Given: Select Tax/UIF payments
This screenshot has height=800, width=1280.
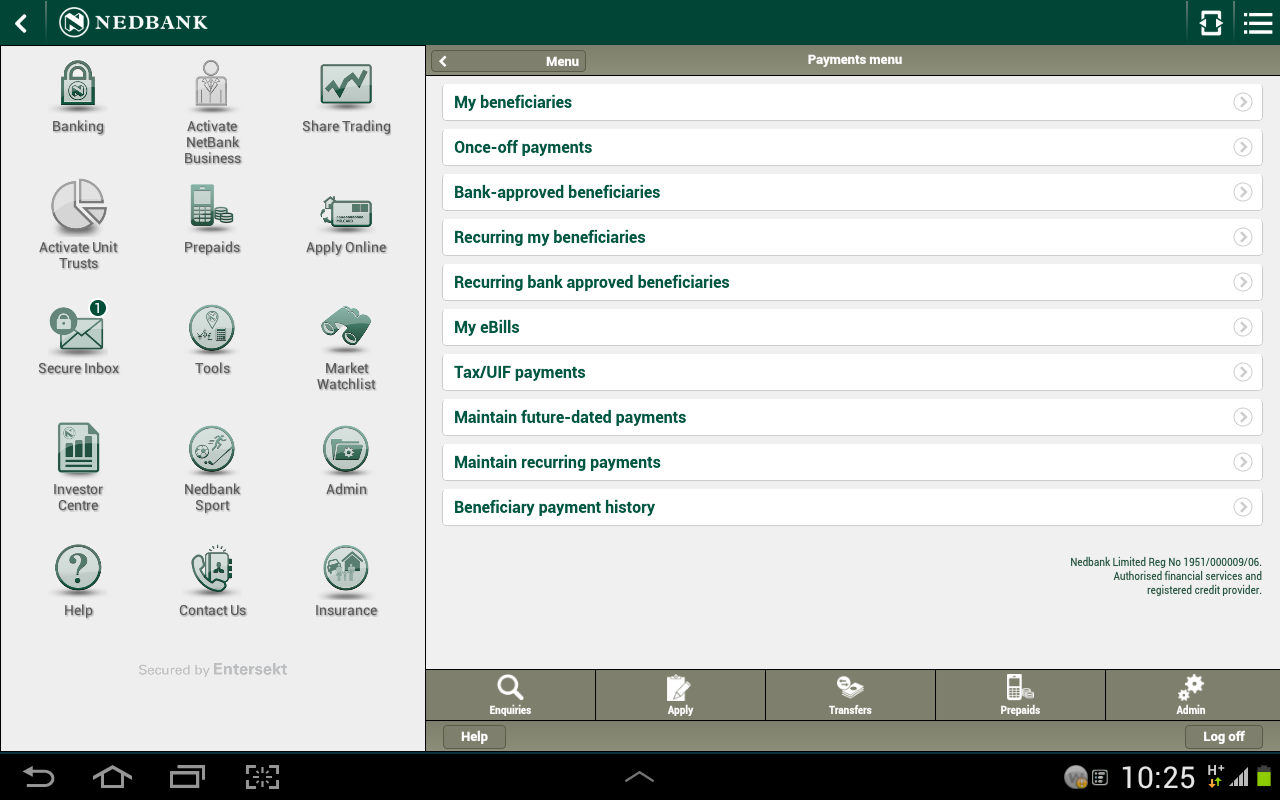Looking at the screenshot, I should coord(852,372).
